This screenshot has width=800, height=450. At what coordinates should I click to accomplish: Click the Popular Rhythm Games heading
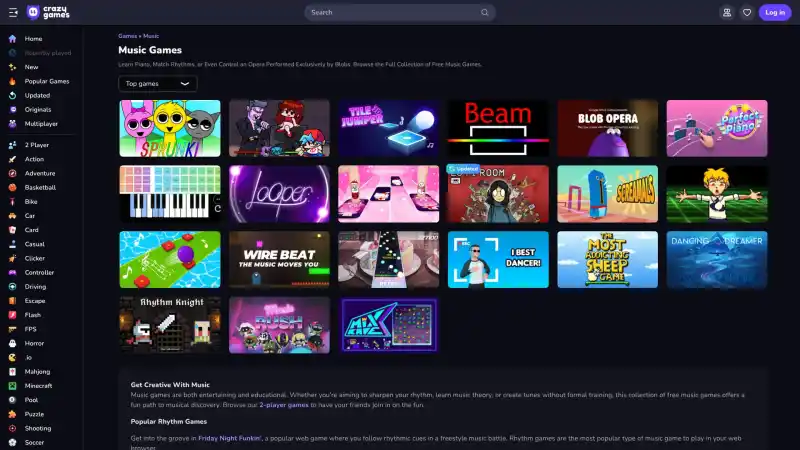pyautogui.click(x=168, y=421)
